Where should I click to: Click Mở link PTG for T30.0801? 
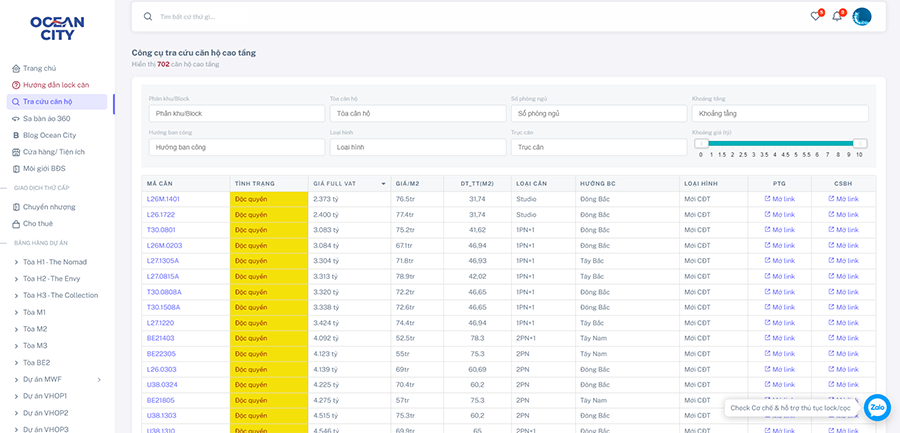point(779,230)
